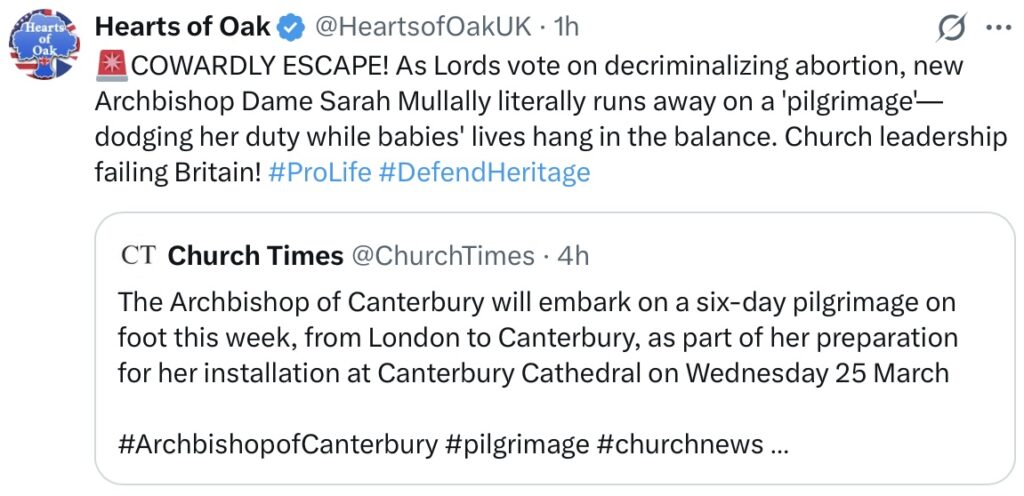Open Grok explain icon on the post
This screenshot has width=1024, height=496.
950,29
